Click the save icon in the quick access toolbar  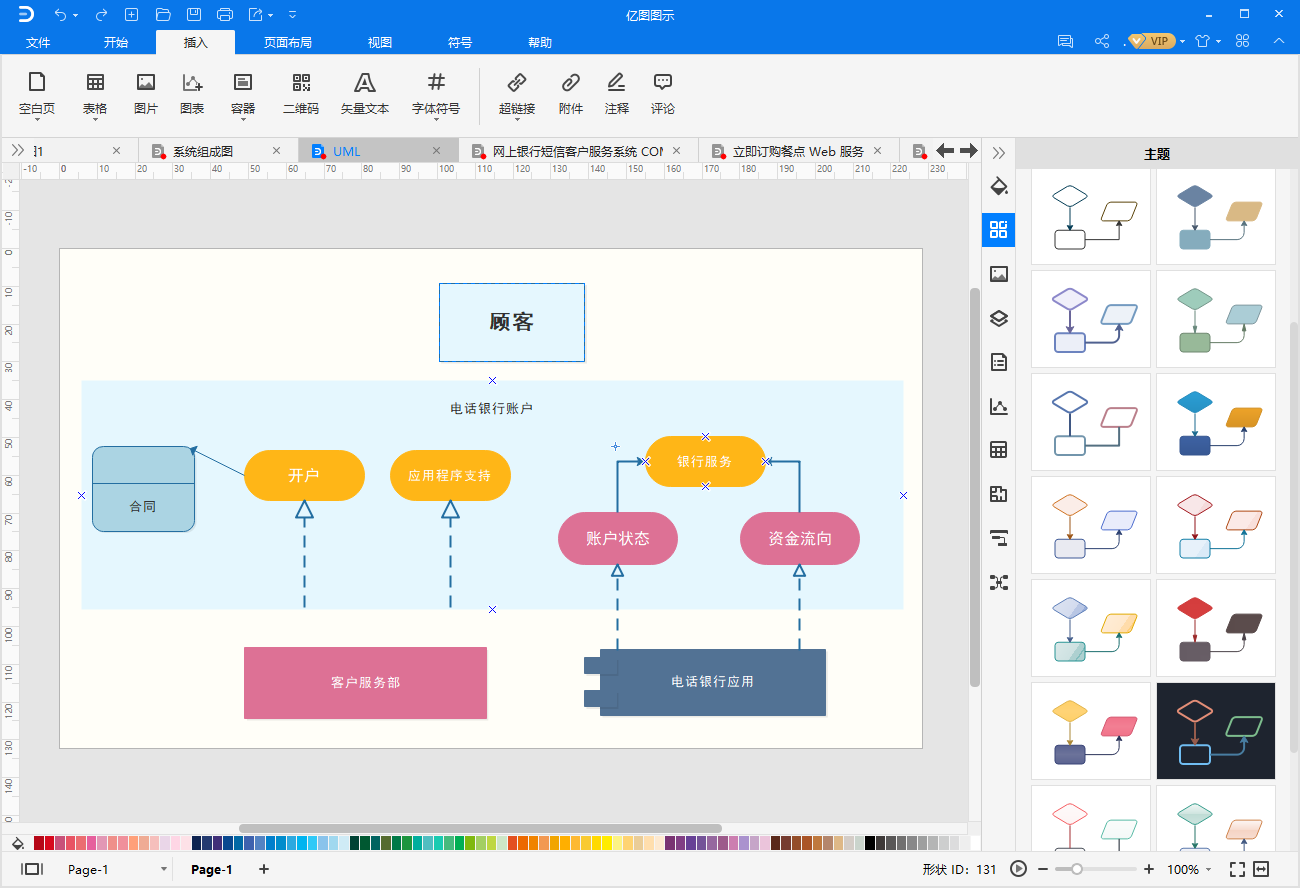tap(194, 14)
